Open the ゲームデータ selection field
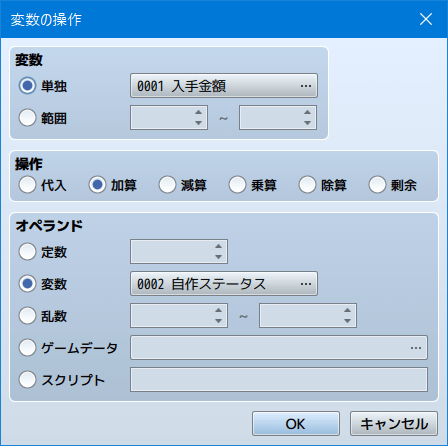The image size is (448, 446). (279, 348)
